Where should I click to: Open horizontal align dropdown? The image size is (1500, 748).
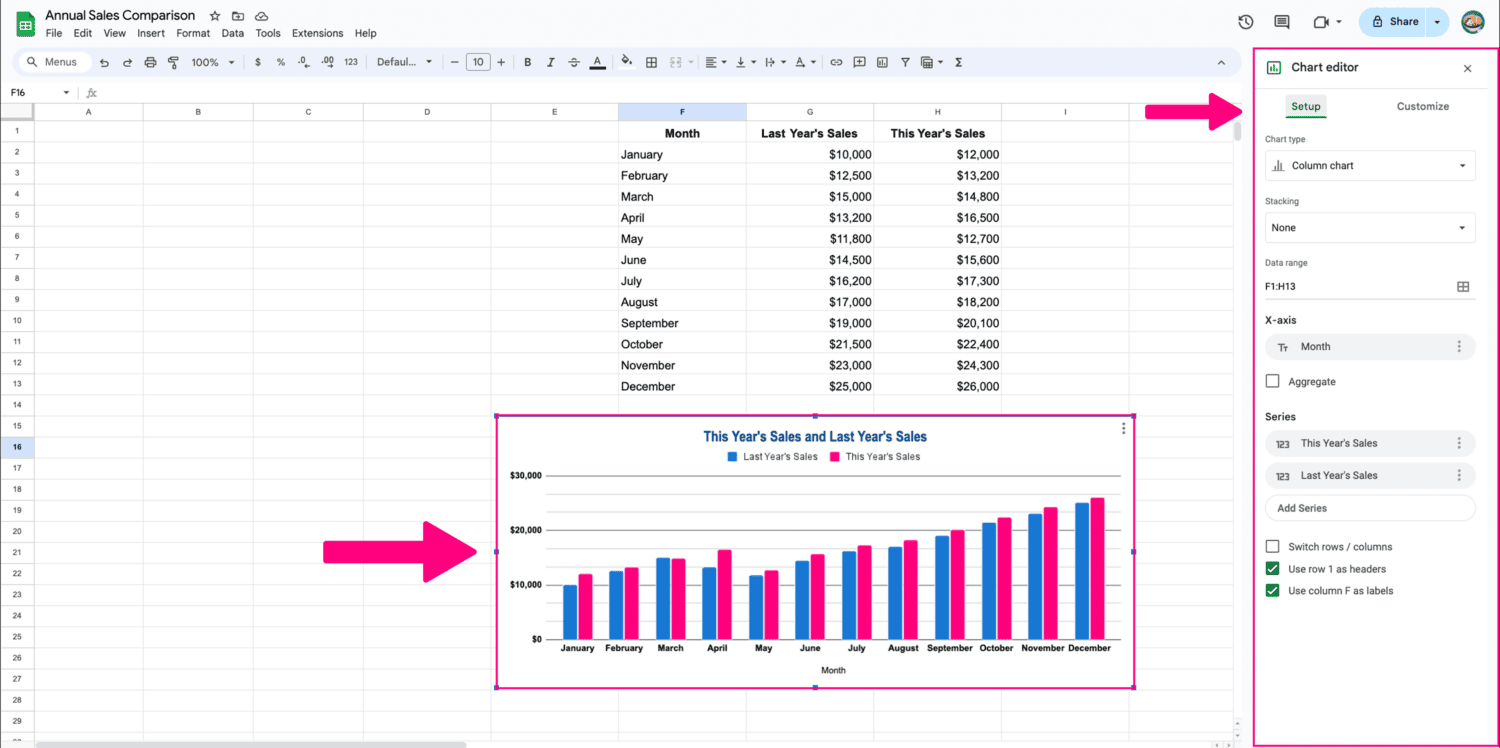coord(716,62)
